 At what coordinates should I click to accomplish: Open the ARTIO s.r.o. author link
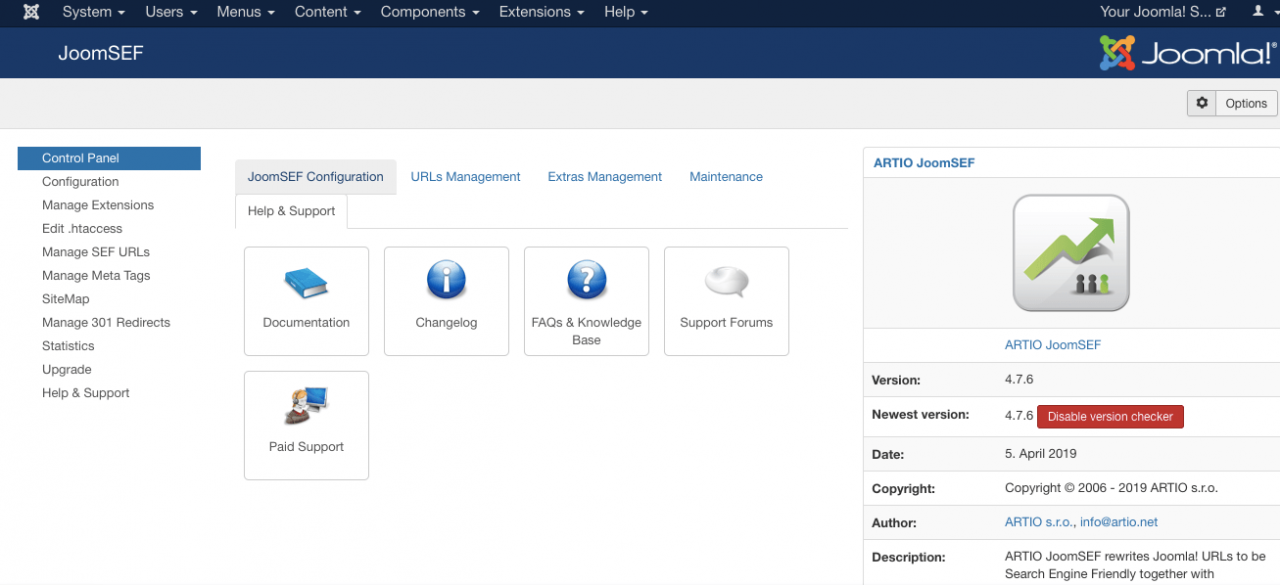[x=1038, y=522]
